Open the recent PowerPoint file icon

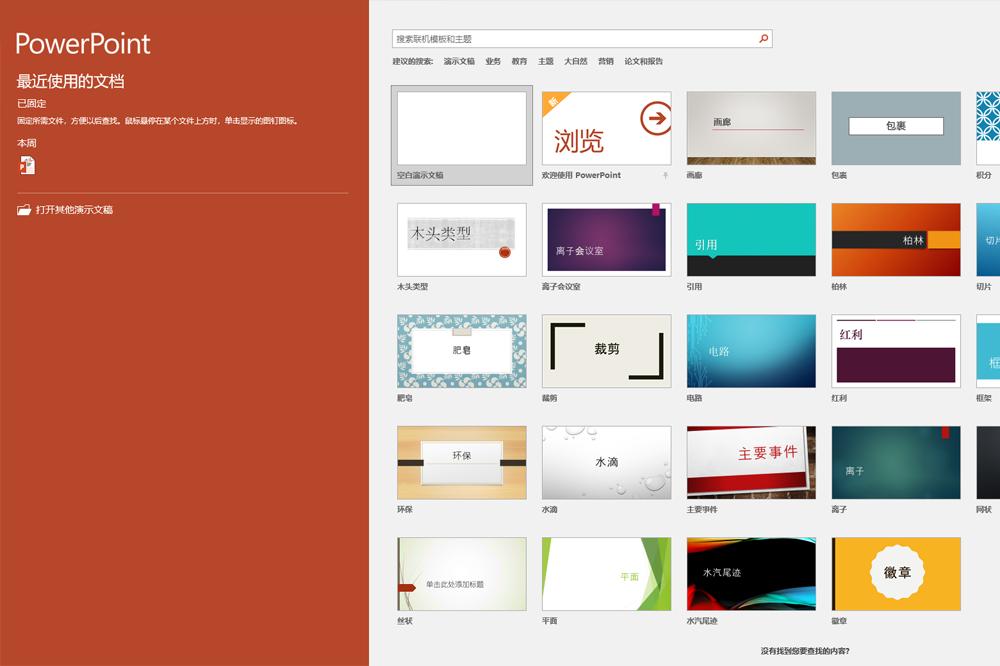pos(27,165)
